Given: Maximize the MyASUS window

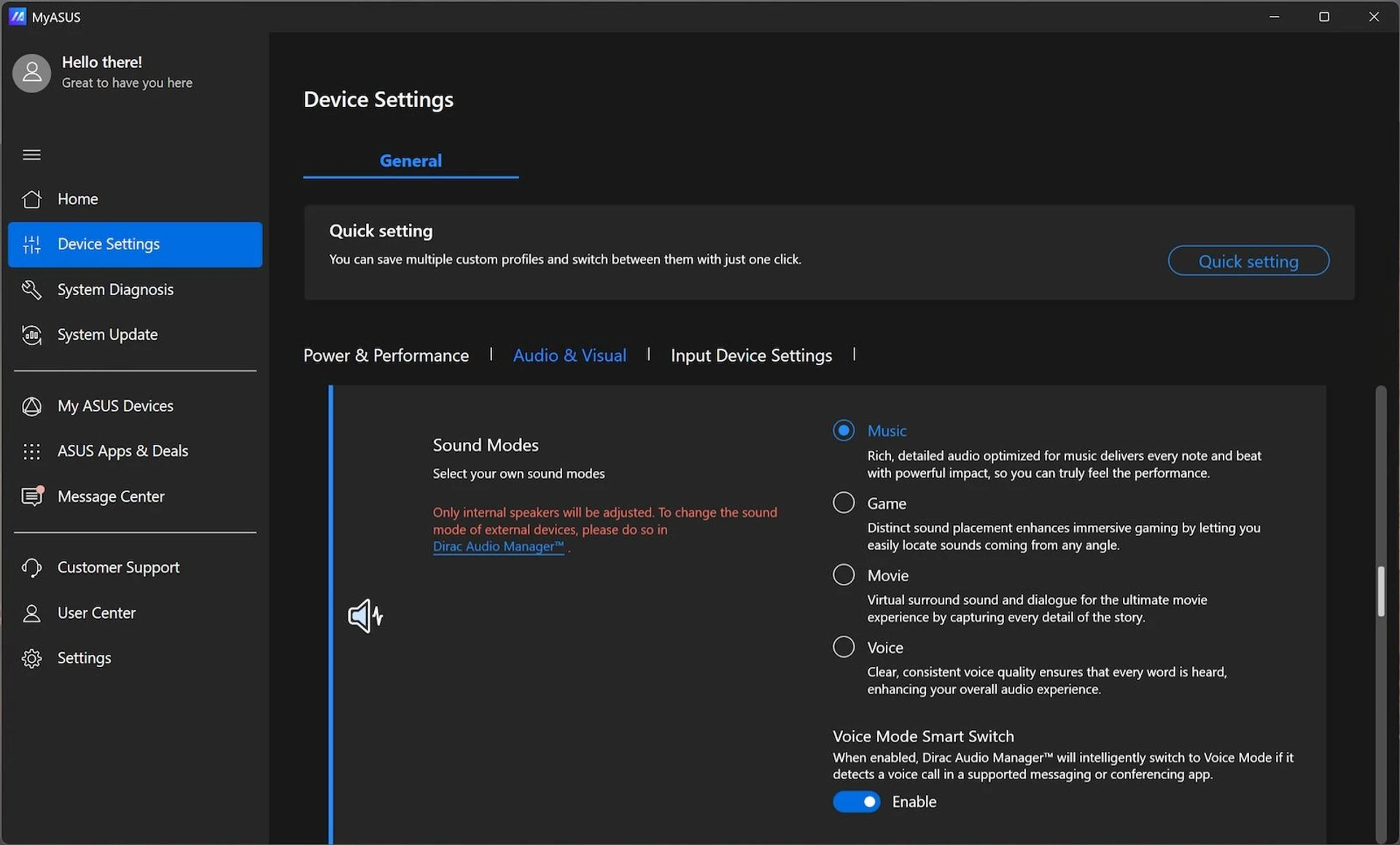Looking at the screenshot, I should (x=1324, y=16).
